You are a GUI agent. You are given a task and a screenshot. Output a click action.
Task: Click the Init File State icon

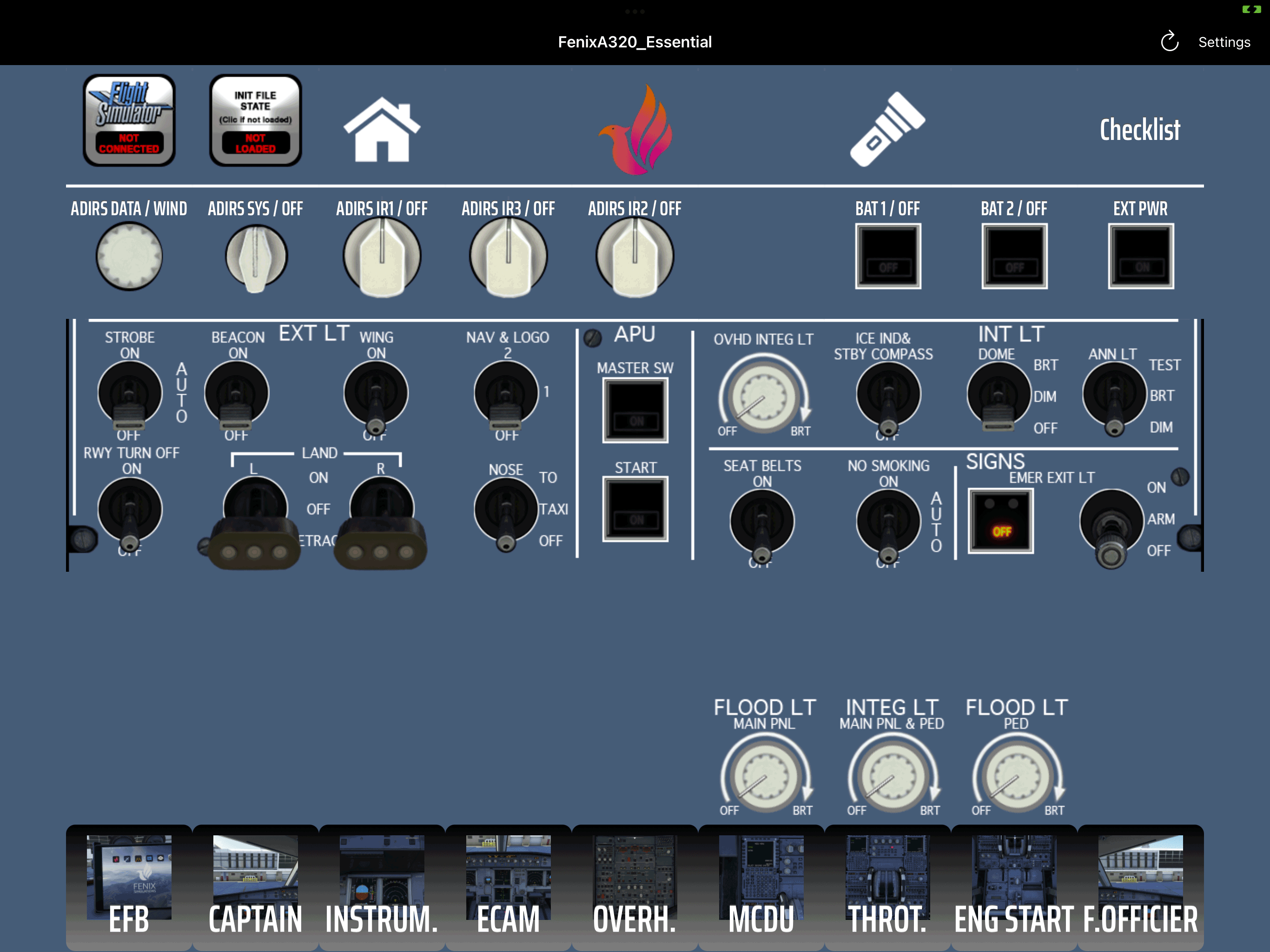[256, 120]
